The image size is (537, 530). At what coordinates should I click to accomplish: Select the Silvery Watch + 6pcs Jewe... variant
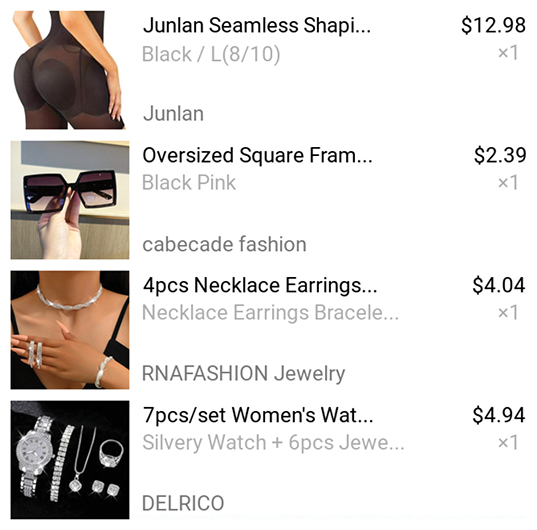pyautogui.click(x=273, y=442)
